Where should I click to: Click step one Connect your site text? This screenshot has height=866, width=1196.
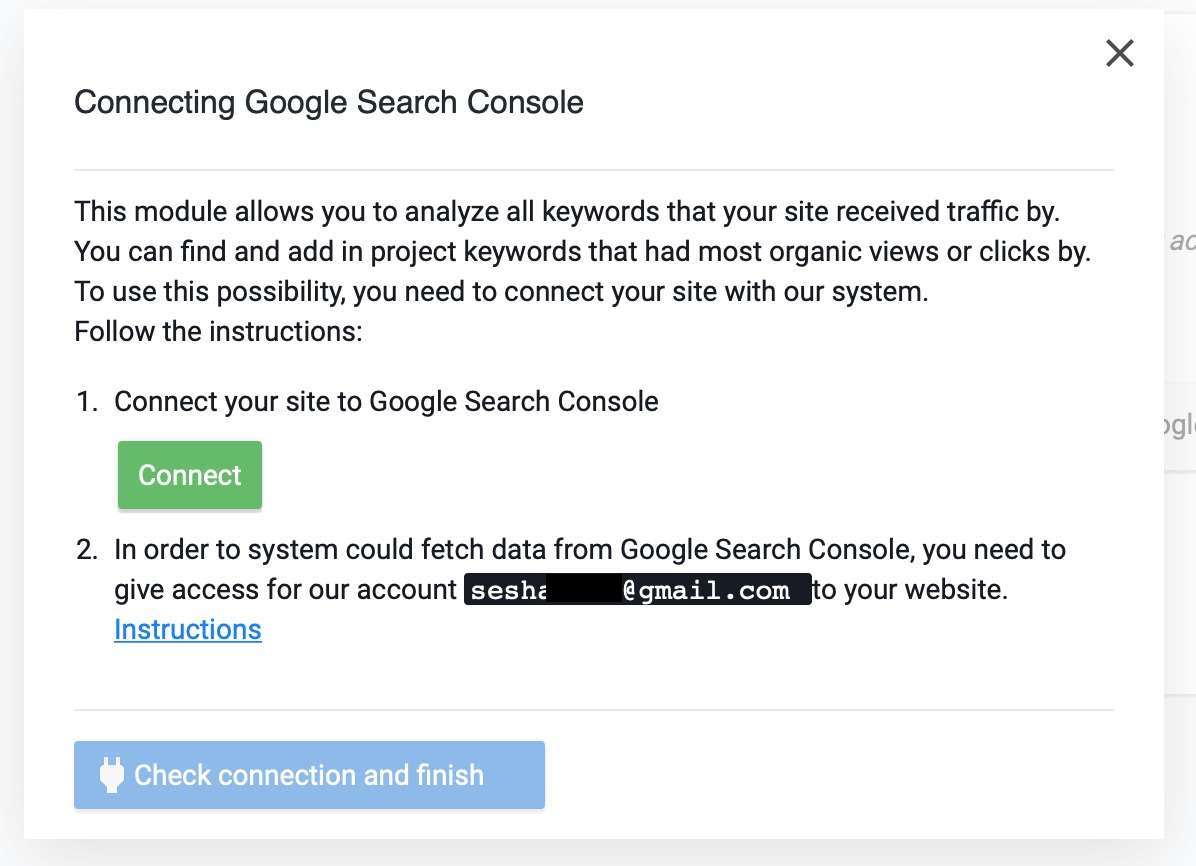[x=386, y=401]
